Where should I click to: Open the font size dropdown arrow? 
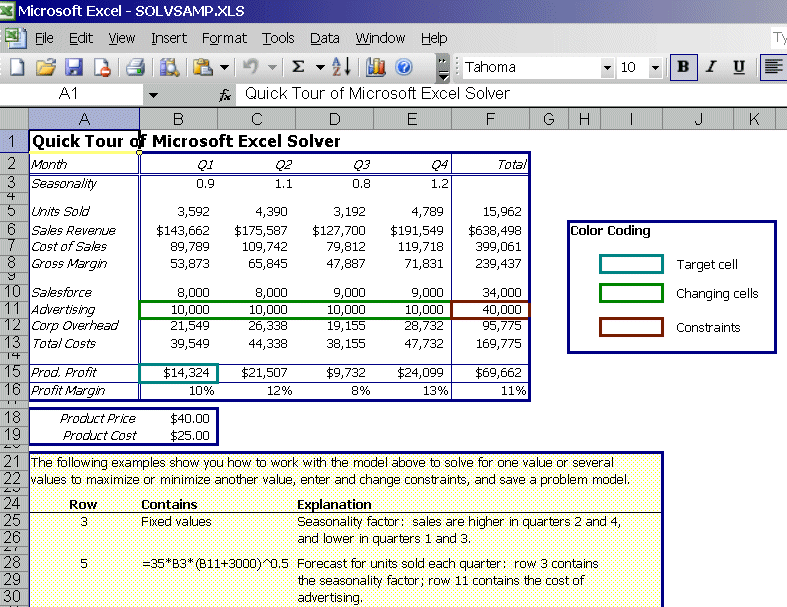point(656,68)
